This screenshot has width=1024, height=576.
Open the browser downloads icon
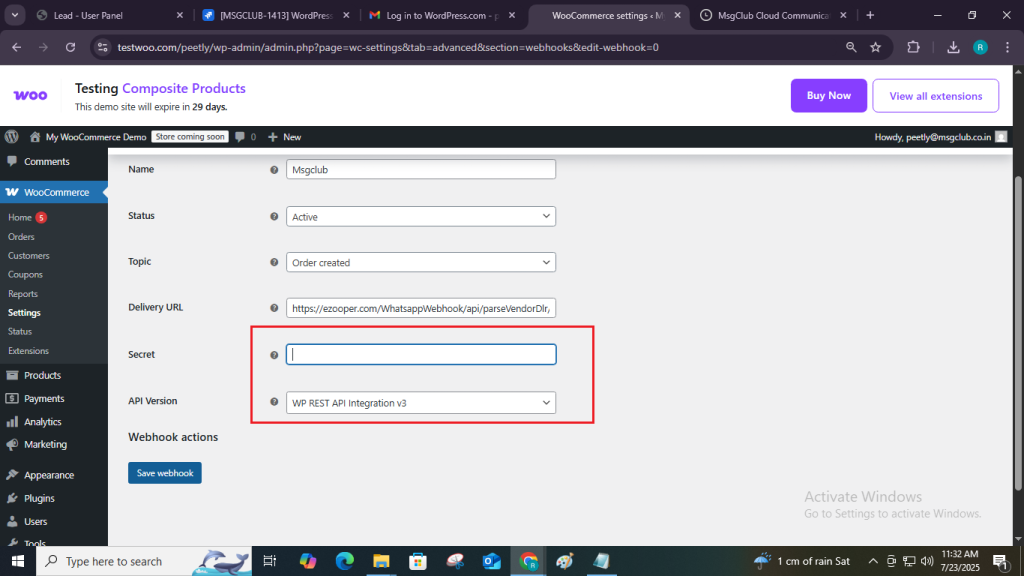click(953, 47)
